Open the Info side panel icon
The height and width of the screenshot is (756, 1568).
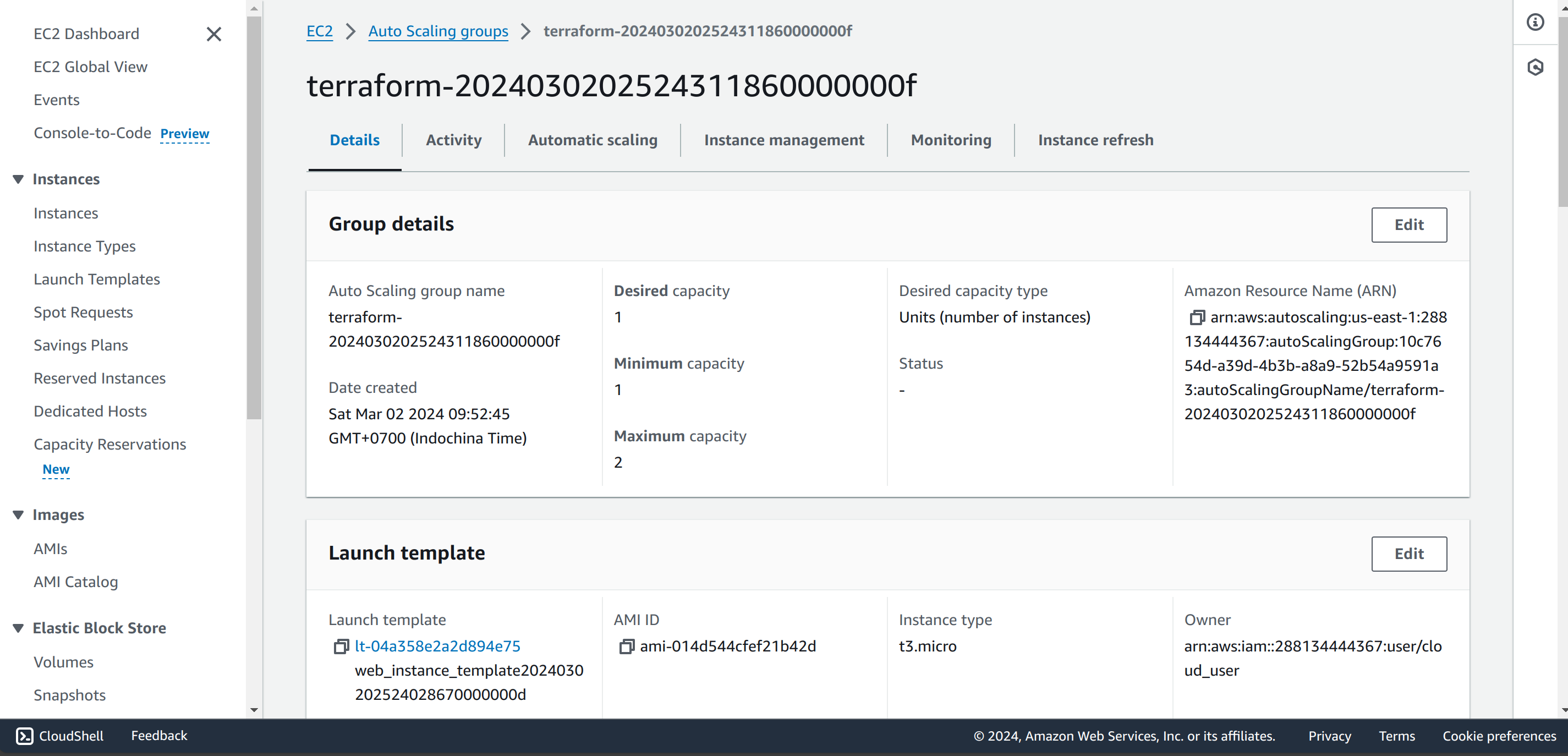1534,22
